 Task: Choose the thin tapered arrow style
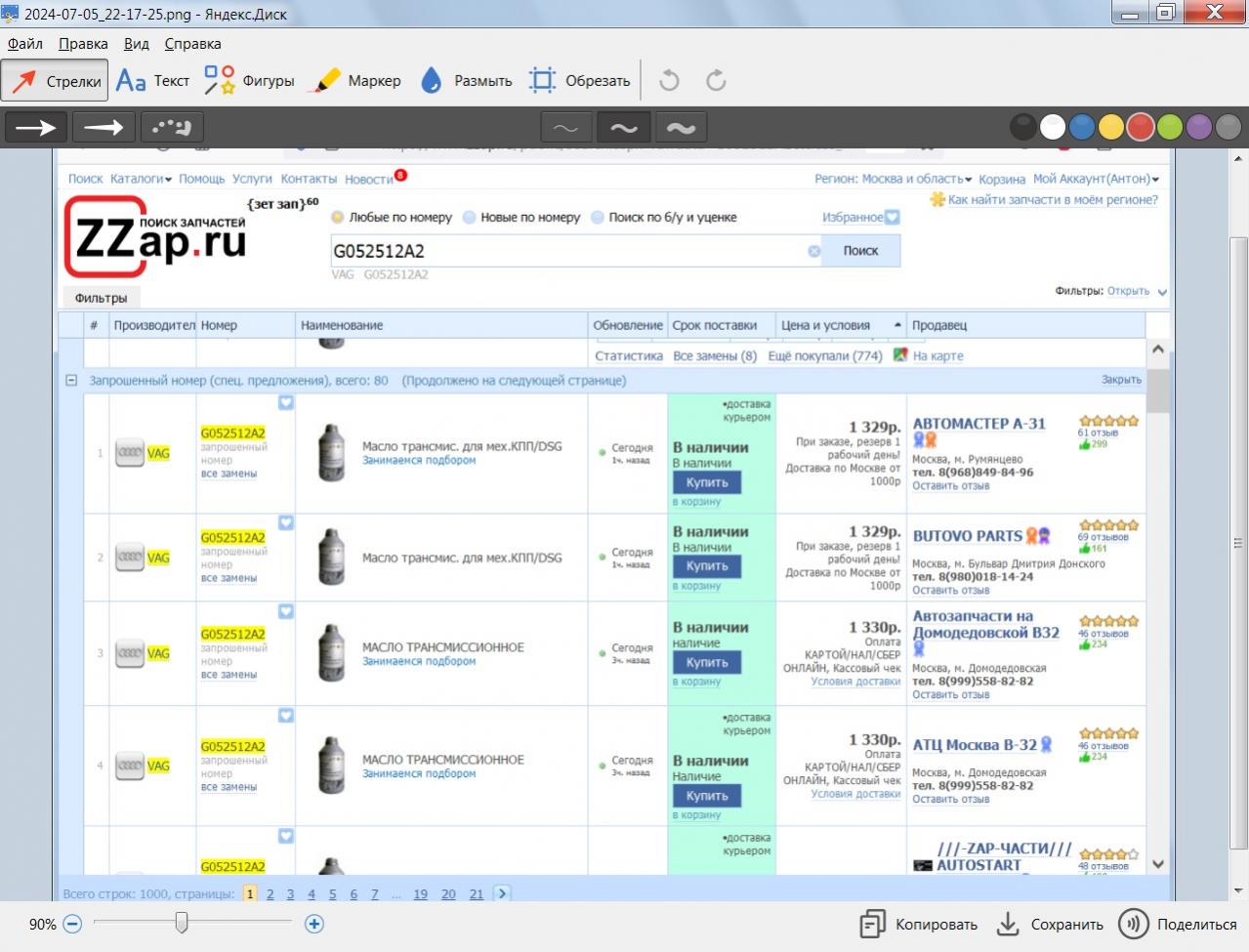(36, 128)
